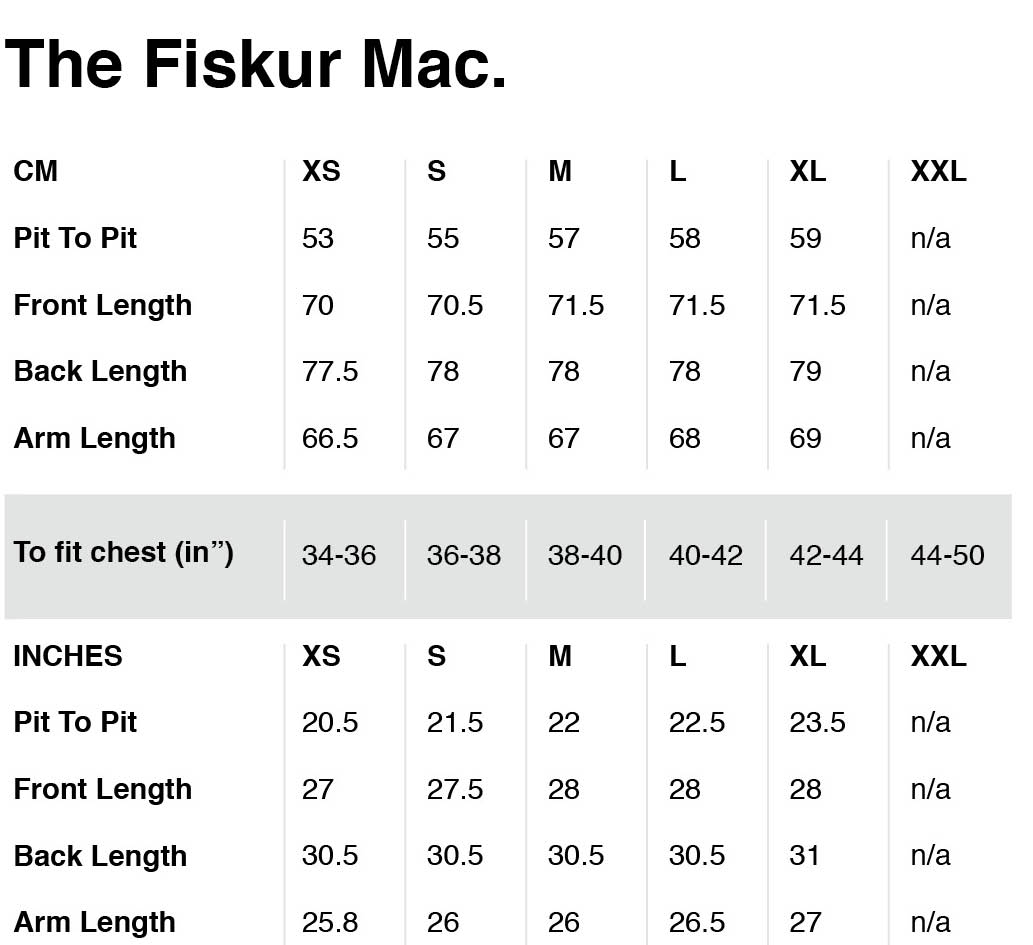Click the 77.5 Back Length value
1033x945 pixels.
329,372
